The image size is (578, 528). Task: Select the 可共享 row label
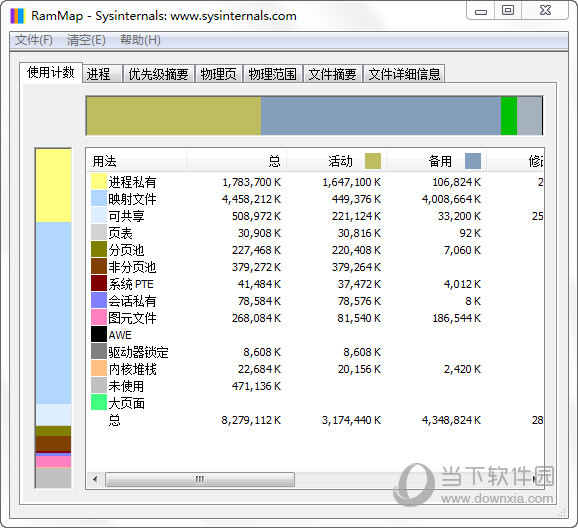click(126, 216)
